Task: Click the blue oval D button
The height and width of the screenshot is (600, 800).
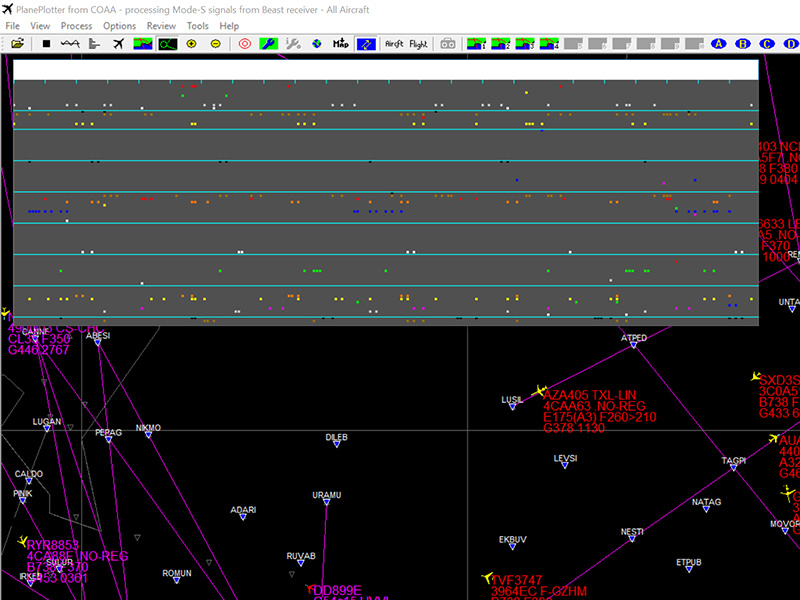Action: (791, 44)
